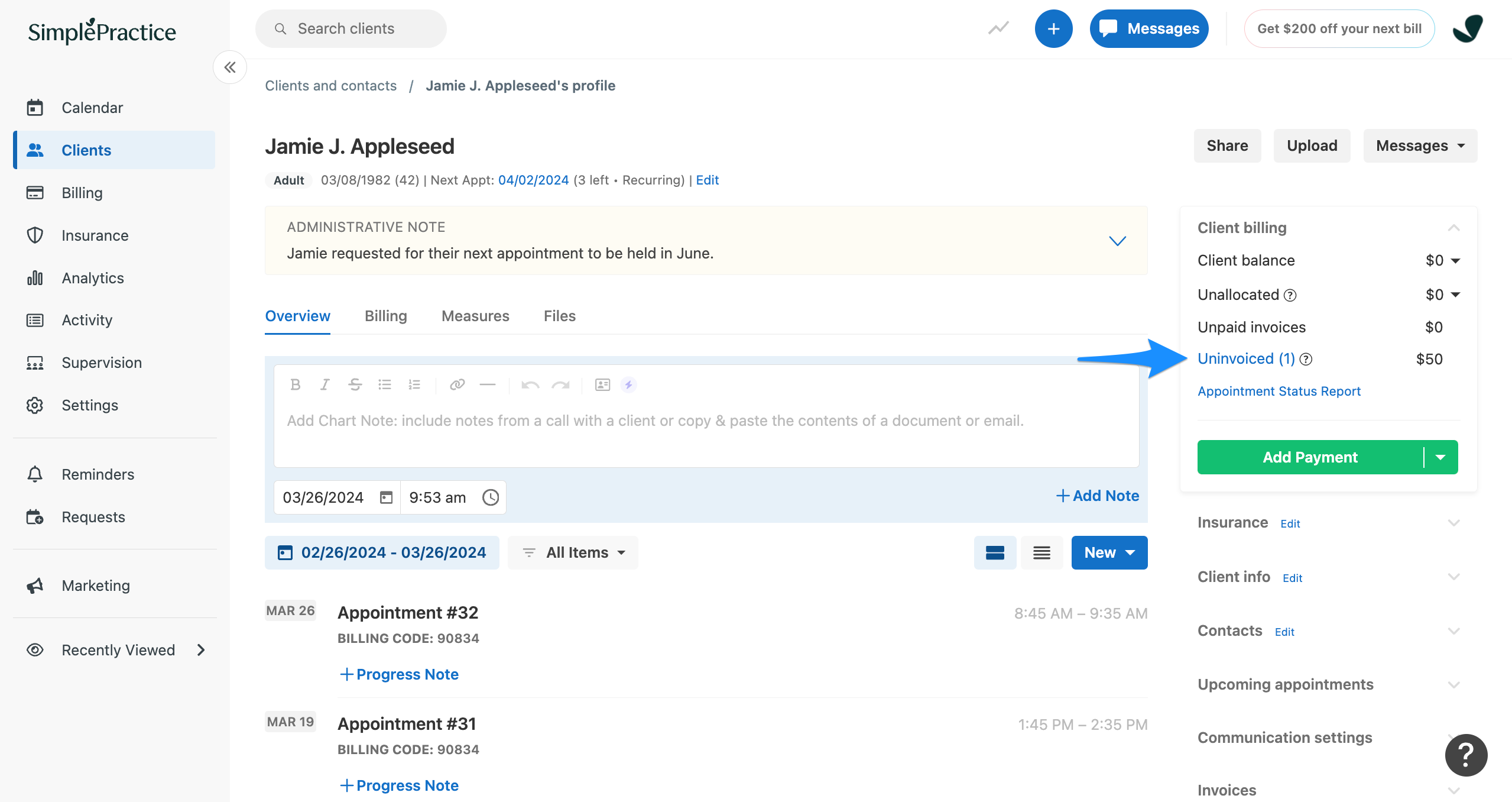
Task: Click the Activity list icon
Action: (35, 320)
